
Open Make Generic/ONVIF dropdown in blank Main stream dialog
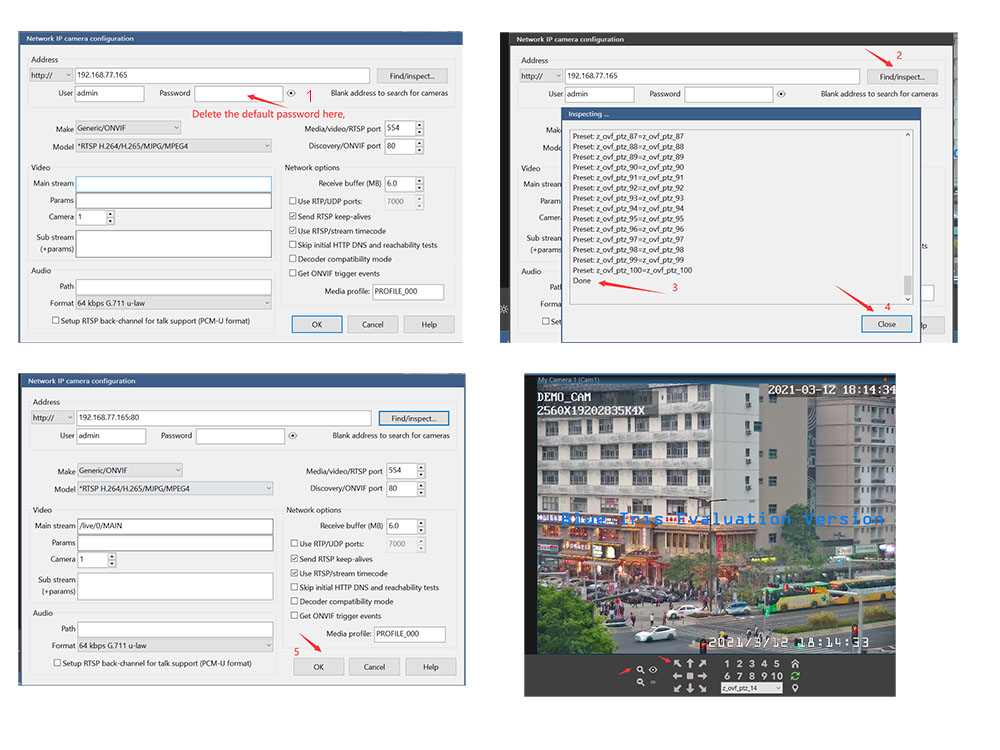point(128,128)
